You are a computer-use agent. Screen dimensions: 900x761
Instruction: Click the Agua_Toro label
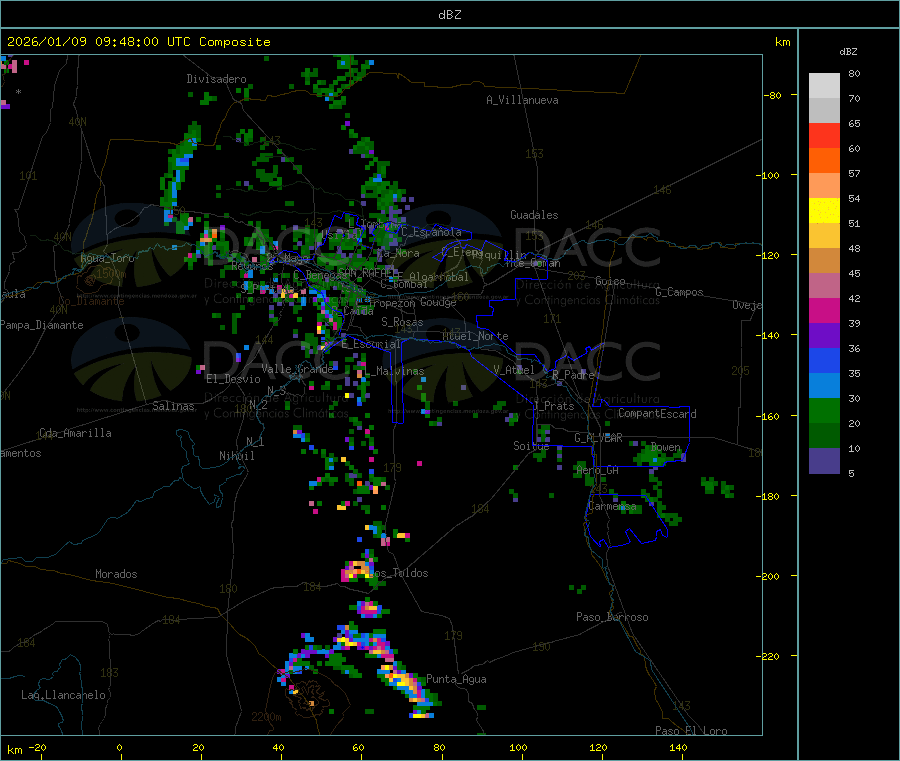point(107,258)
